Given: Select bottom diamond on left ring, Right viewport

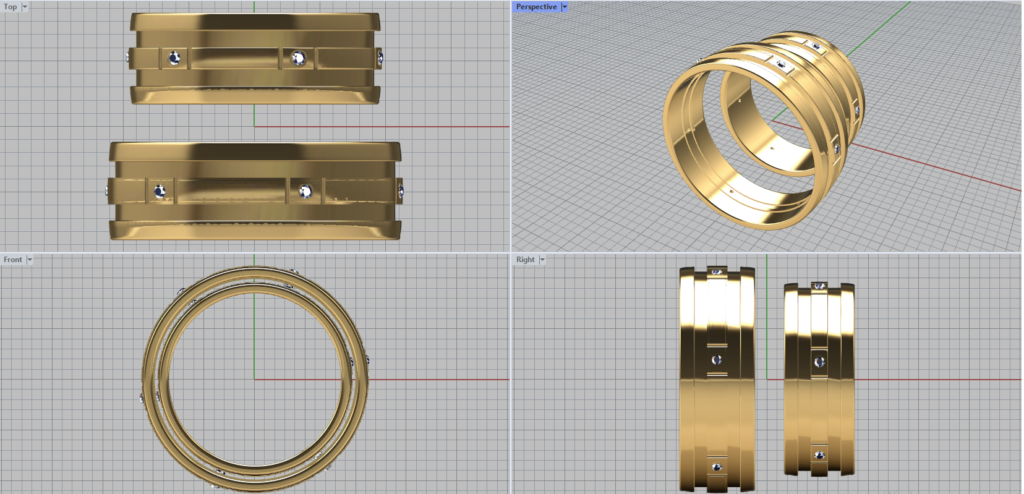Looking at the screenshot, I should pyautogui.click(x=716, y=465).
